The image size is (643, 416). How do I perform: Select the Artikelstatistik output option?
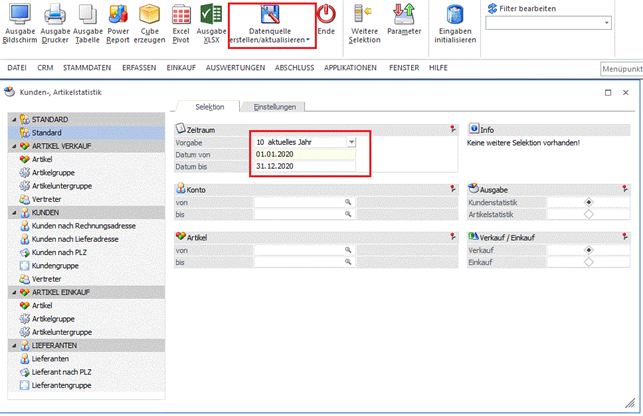tap(588, 213)
